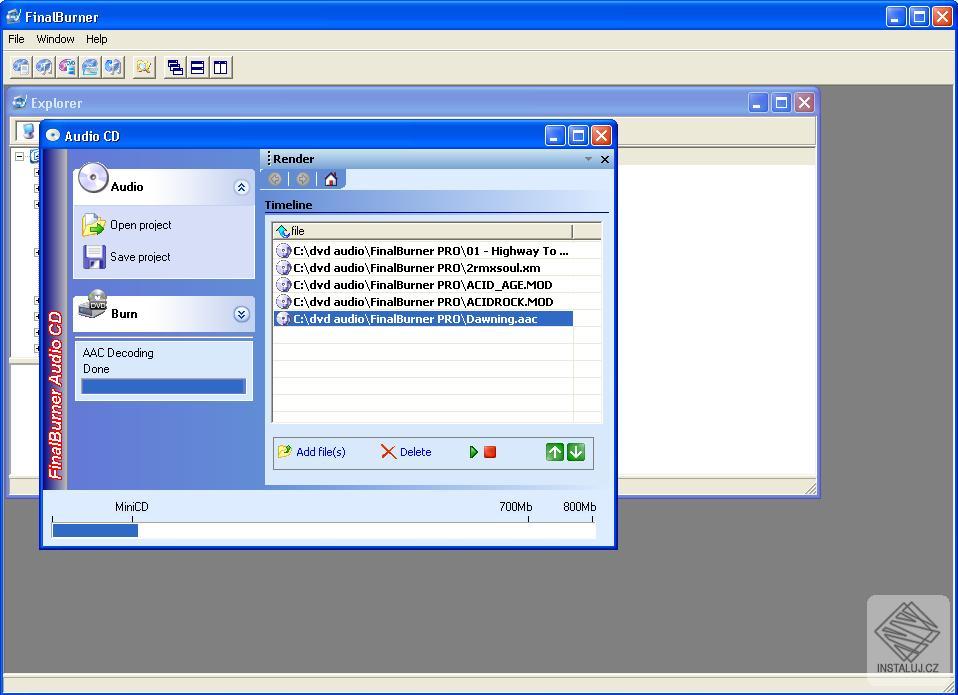This screenshot has width=958, height=695.
Task: Open the File menu
Action: tap(16, 39)
